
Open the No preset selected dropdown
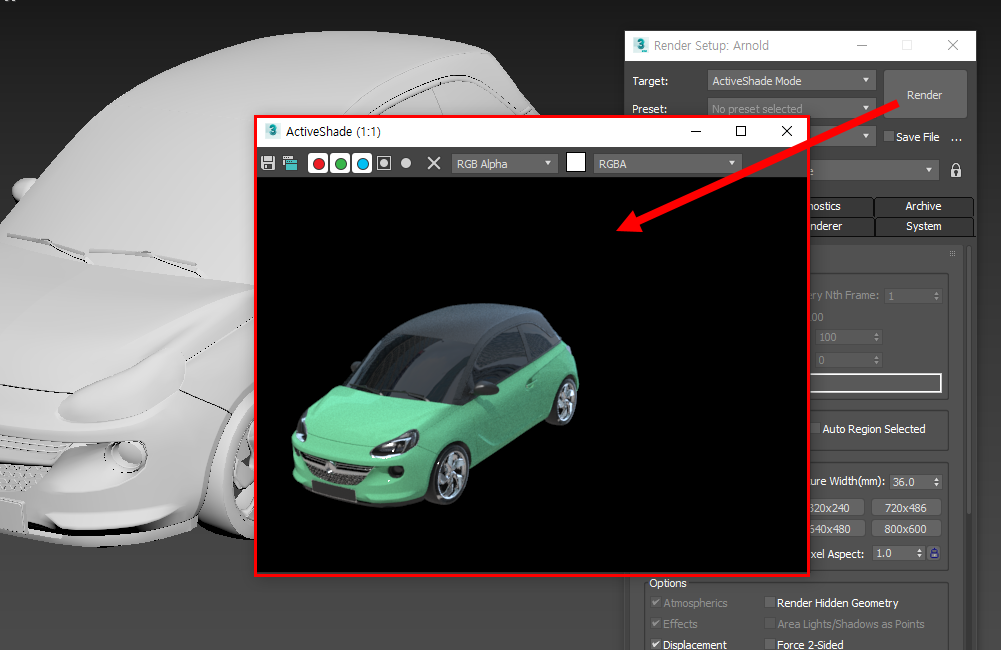pos(791,108)
